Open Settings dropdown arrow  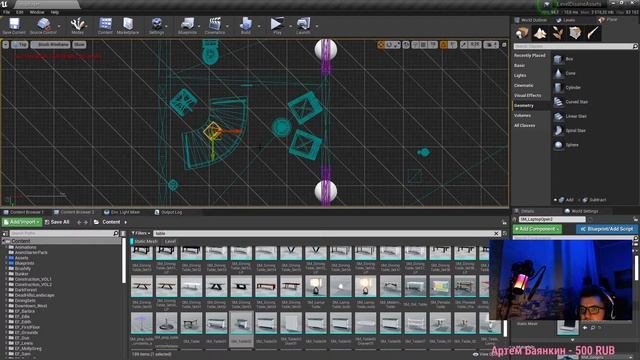[x=167, y=26]
